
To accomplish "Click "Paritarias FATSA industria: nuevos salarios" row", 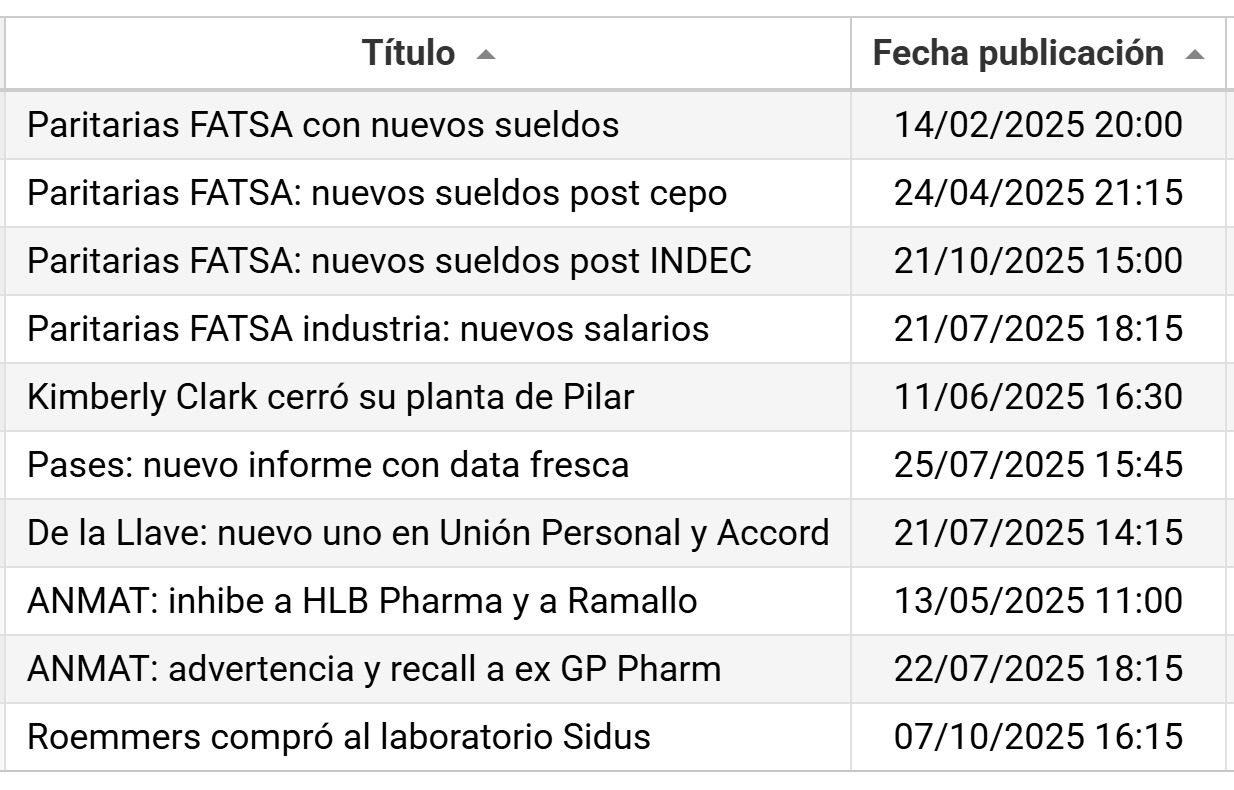I will click(x=368, y=329).
